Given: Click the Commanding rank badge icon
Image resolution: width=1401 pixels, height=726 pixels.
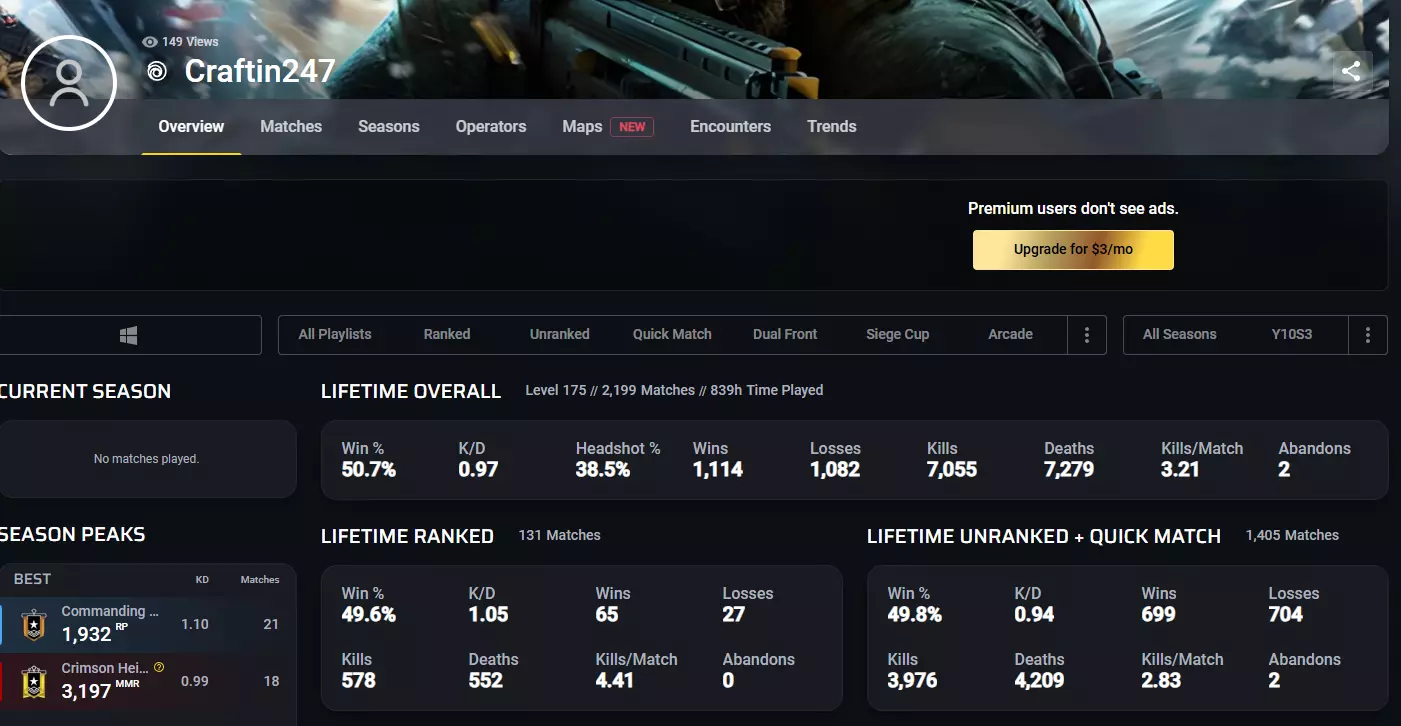Looking at the screenshot, I should [35, 624].
